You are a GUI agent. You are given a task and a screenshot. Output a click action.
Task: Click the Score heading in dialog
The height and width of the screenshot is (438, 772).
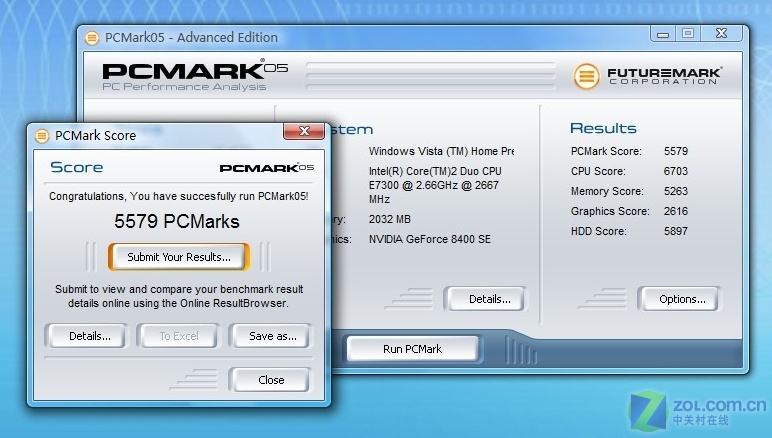tap(76, 167)
